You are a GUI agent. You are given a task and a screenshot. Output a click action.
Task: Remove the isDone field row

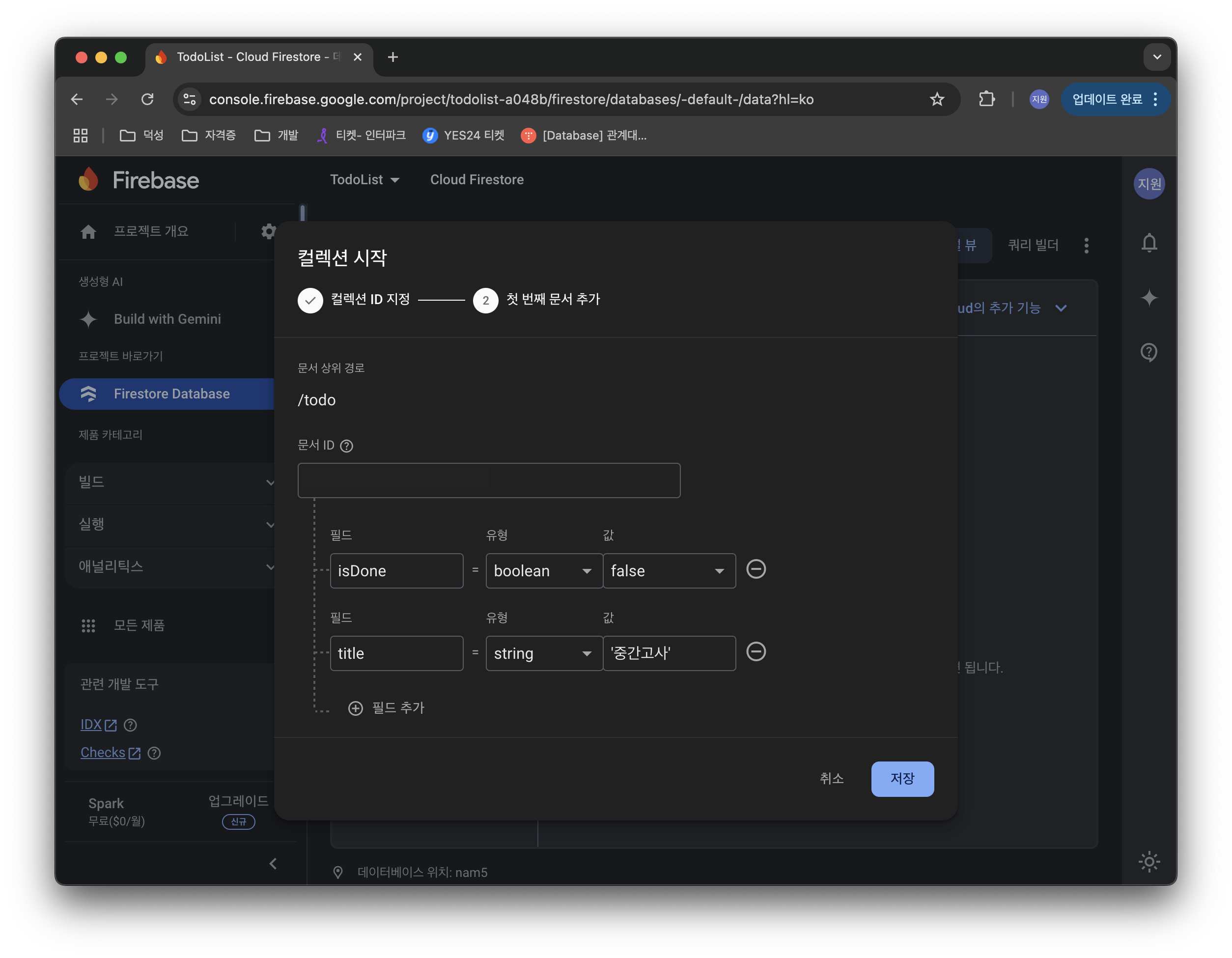756,569
